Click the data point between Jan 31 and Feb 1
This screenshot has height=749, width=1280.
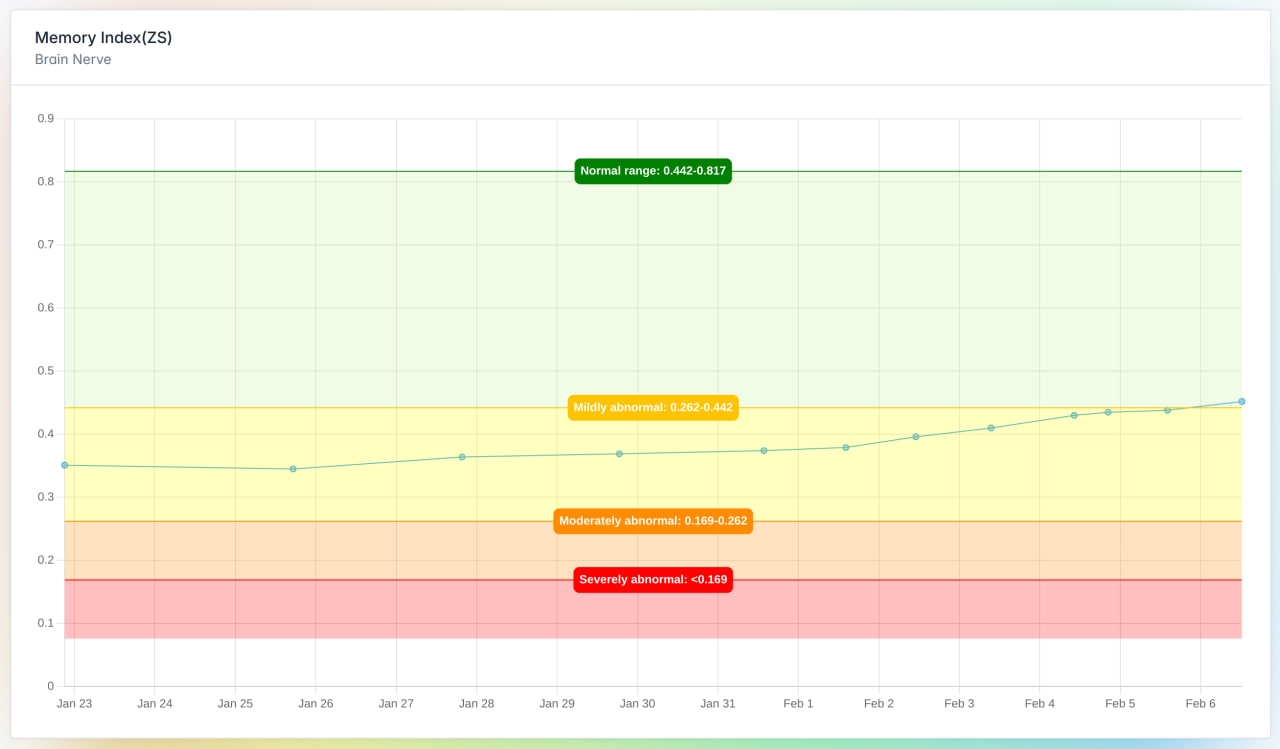click(x=764, y=451)
